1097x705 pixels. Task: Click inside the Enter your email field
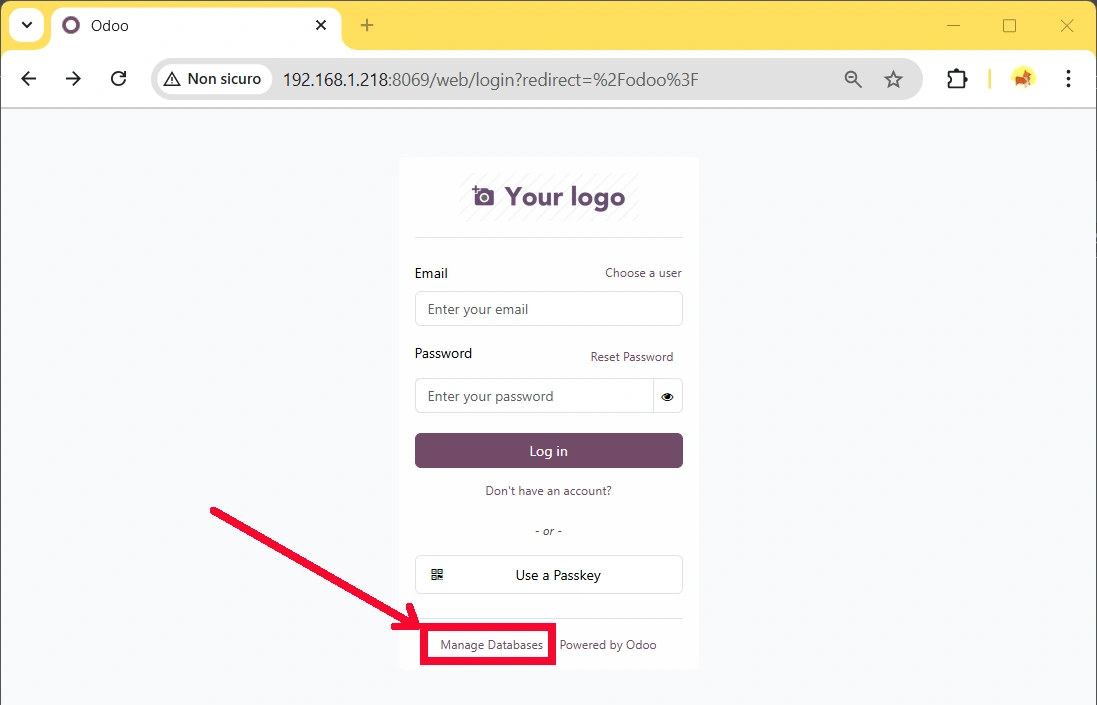(548, 308)
